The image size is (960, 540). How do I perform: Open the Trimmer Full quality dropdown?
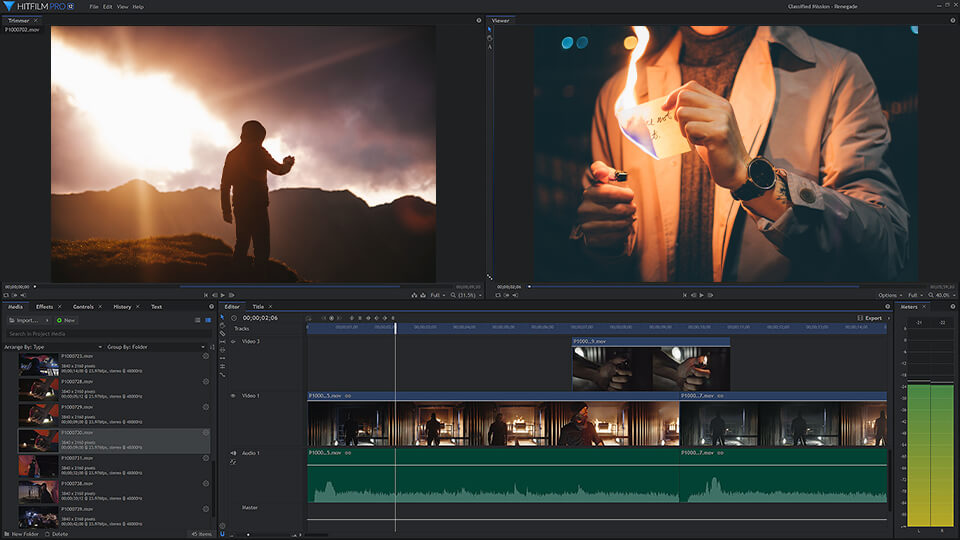tap(437, 295)
